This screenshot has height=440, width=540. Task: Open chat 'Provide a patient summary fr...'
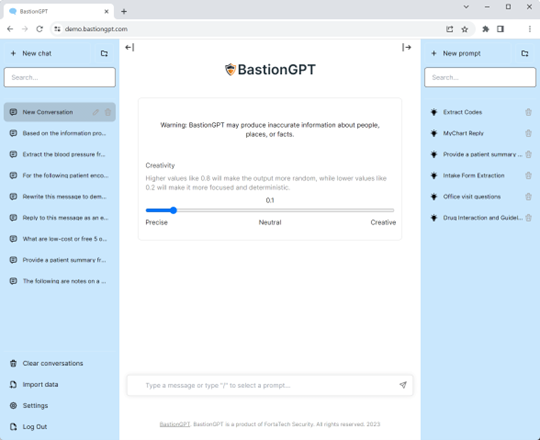(60, 260)
